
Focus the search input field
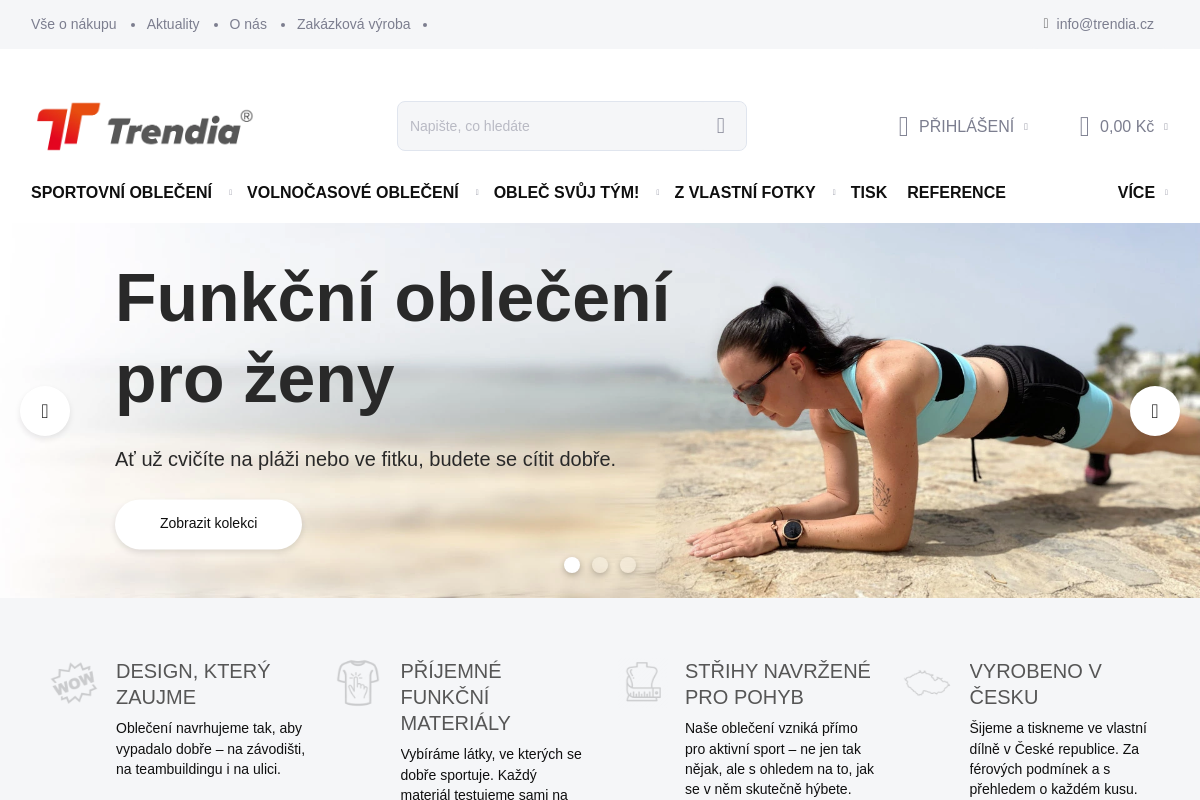pyautogui.click(x=551, y=126)
